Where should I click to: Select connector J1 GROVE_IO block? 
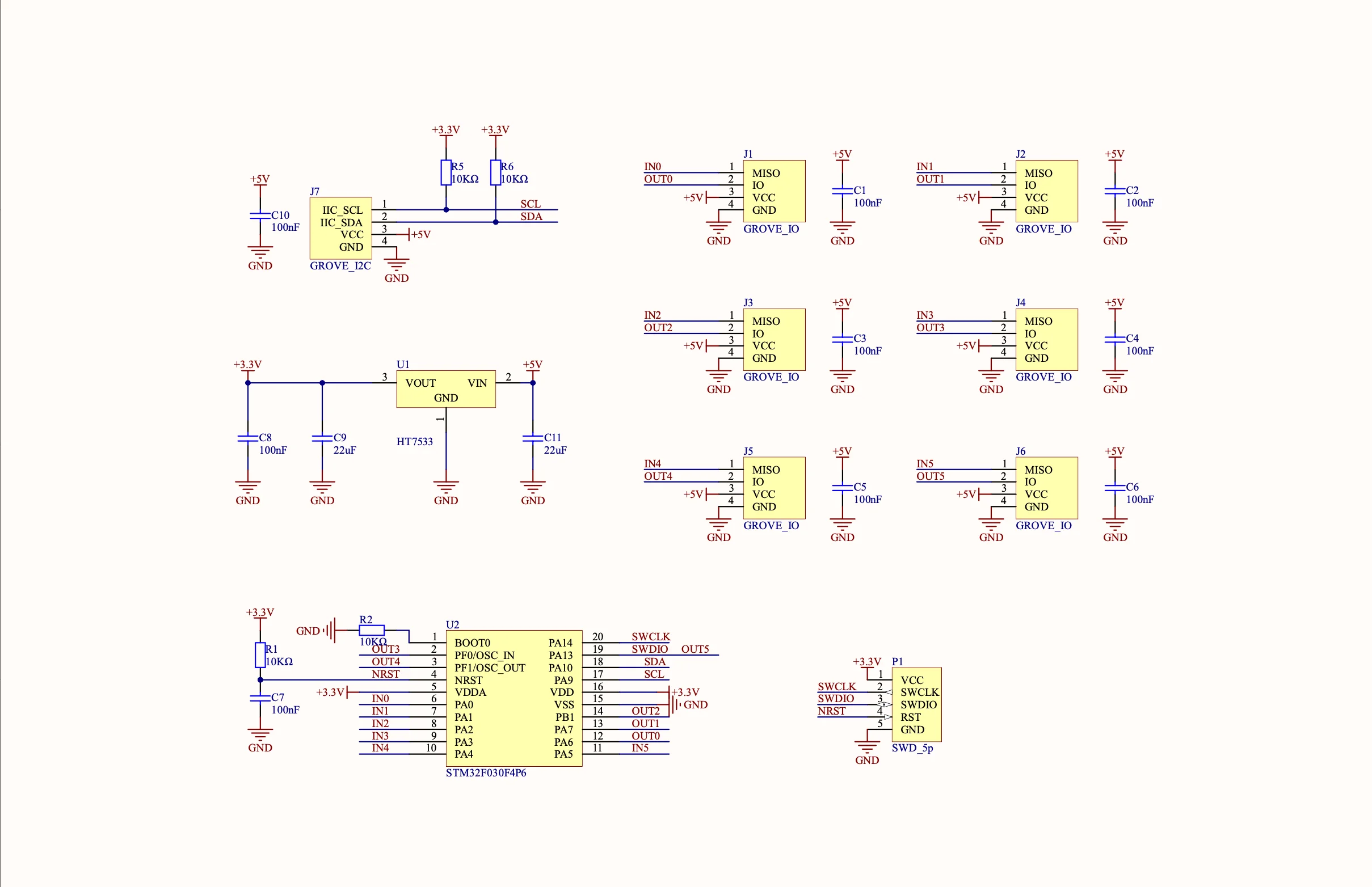point(774,191)
